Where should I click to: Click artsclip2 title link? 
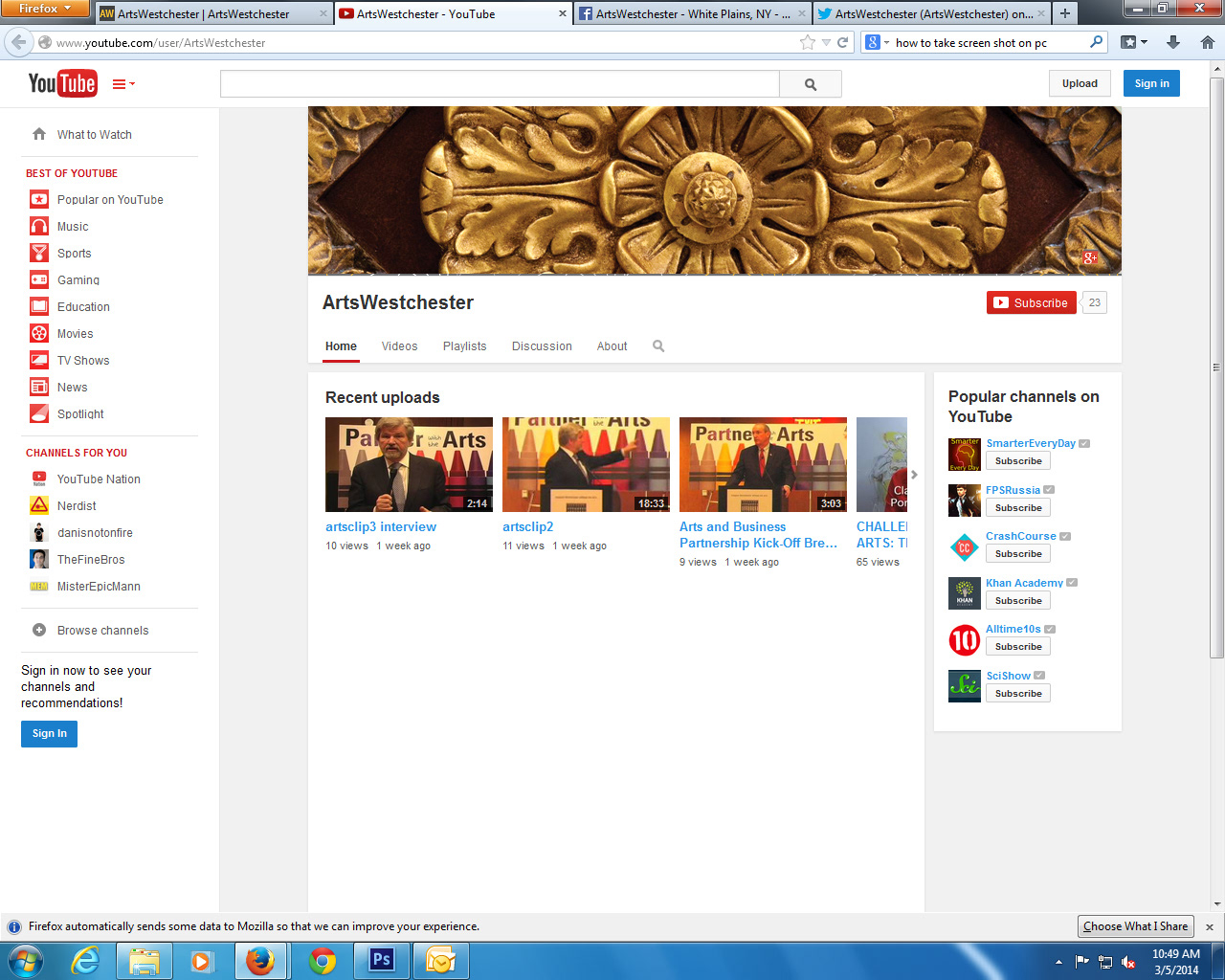[528, 526]
